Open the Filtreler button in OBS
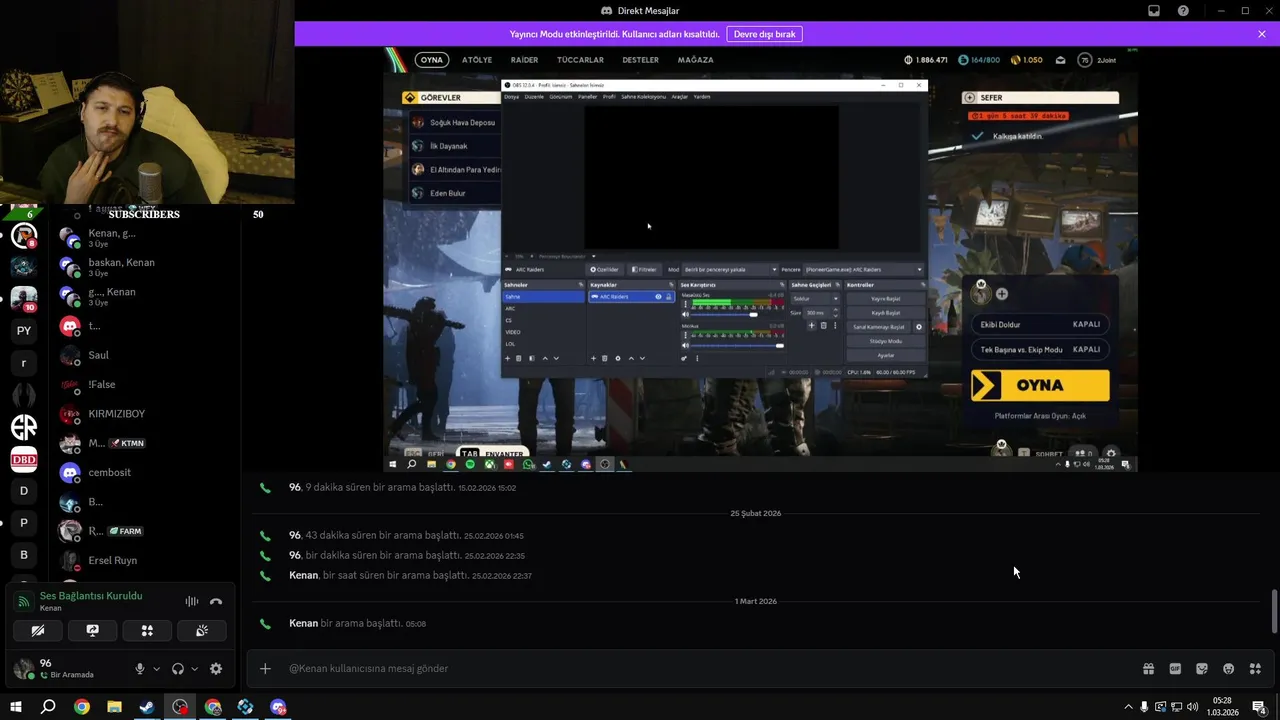Screen dimensions: 1280x720 [644, 269]
